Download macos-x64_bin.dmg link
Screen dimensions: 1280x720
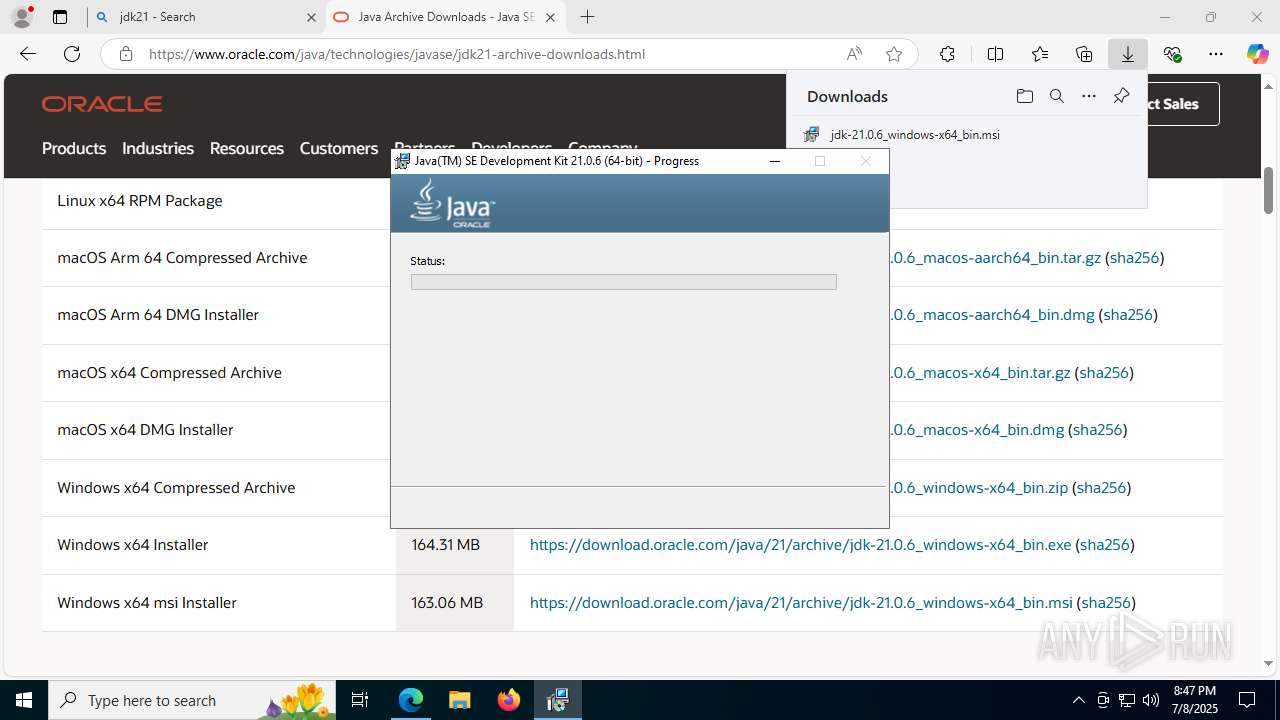point(977,429)
